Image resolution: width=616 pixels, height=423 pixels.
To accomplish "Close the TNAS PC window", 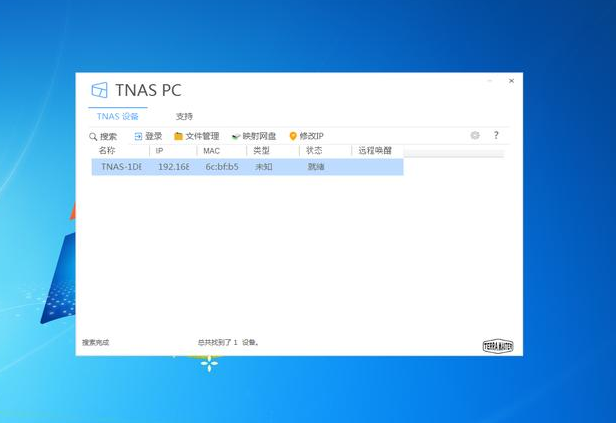I will tap(511, 81).
